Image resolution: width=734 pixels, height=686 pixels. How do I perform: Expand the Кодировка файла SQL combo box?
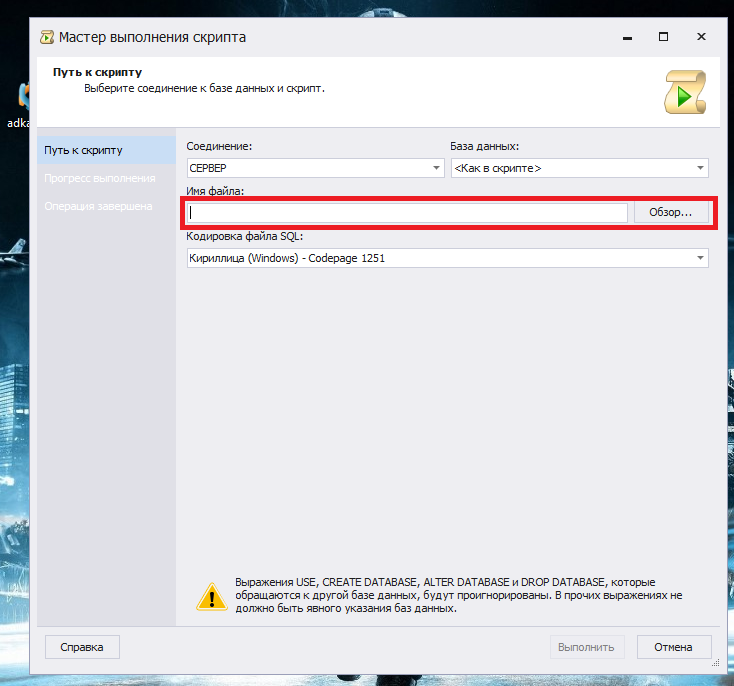pyautogui.click(x=448, y=258)
